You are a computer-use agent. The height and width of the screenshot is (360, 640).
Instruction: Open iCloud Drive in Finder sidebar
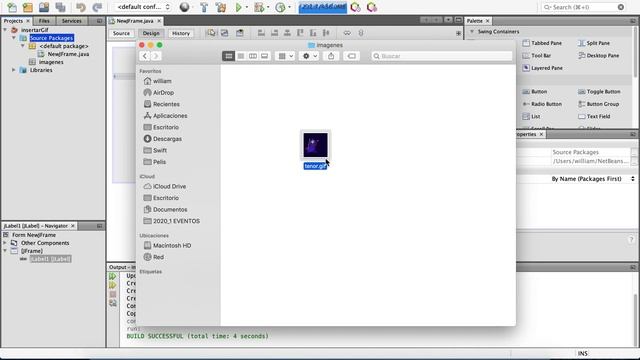pos(169,186)
